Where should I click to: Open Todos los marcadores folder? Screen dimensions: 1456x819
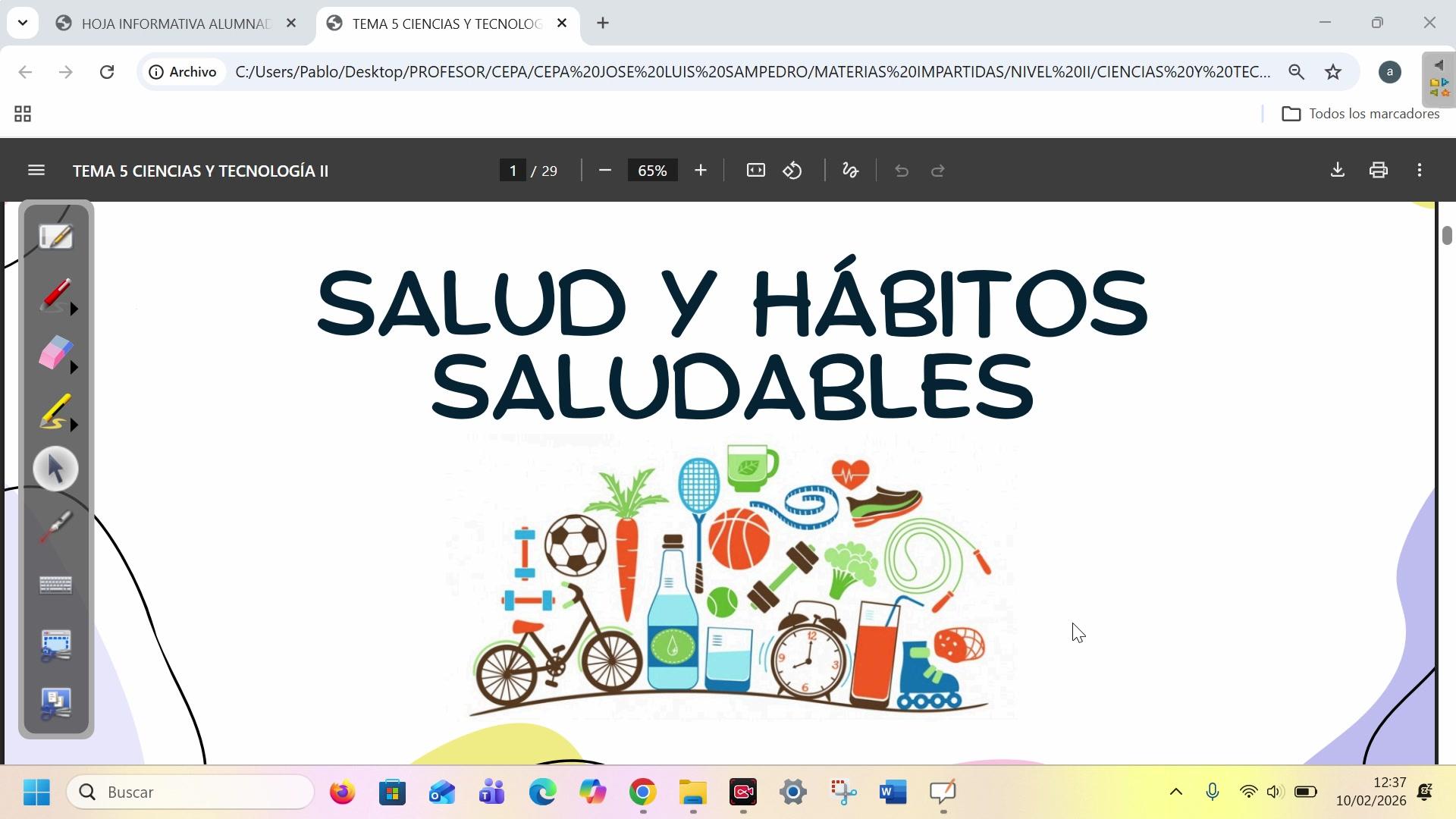point(1360,114)
